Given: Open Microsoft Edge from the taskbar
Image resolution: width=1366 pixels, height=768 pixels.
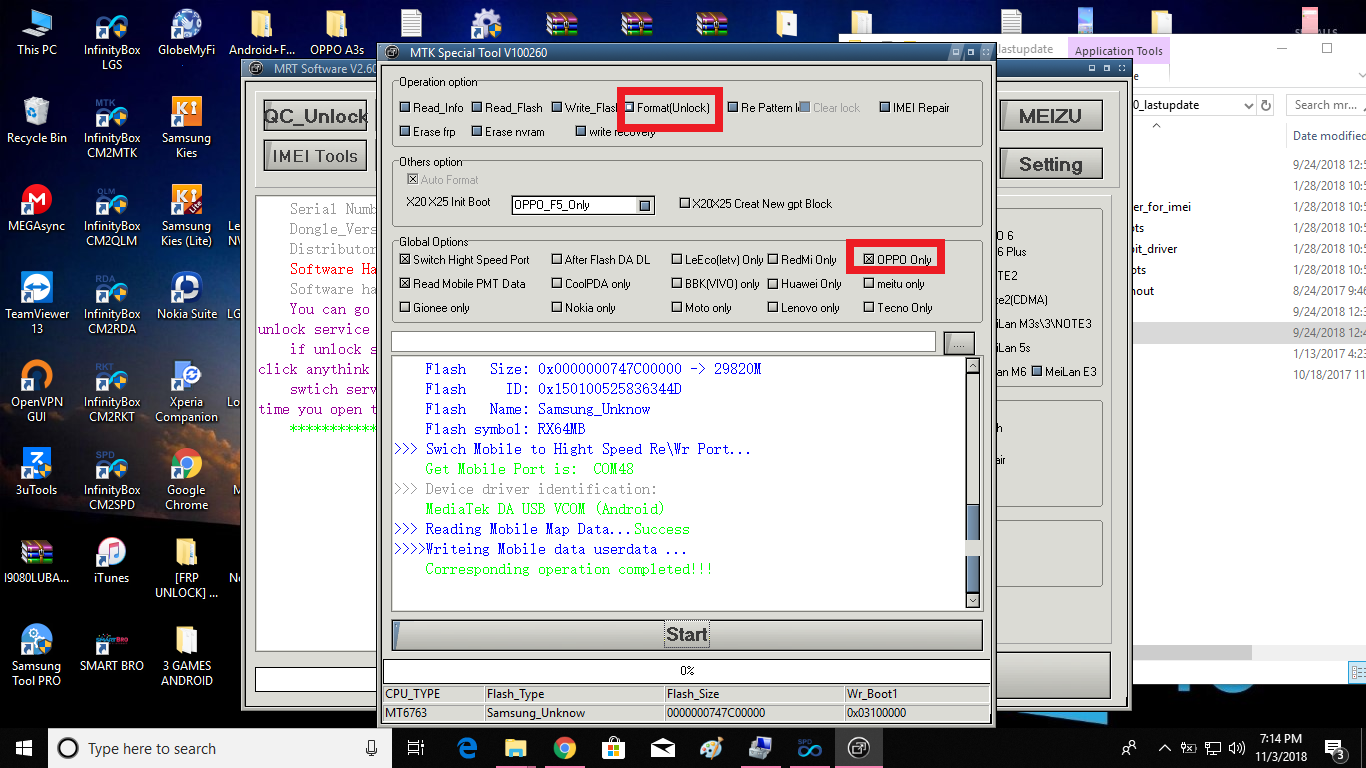Looking at the screenshot, I should (x=467, y=747).
